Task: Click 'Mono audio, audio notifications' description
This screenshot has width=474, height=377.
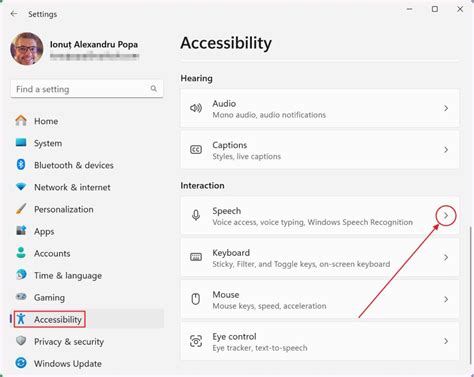Action: [269, 115]
